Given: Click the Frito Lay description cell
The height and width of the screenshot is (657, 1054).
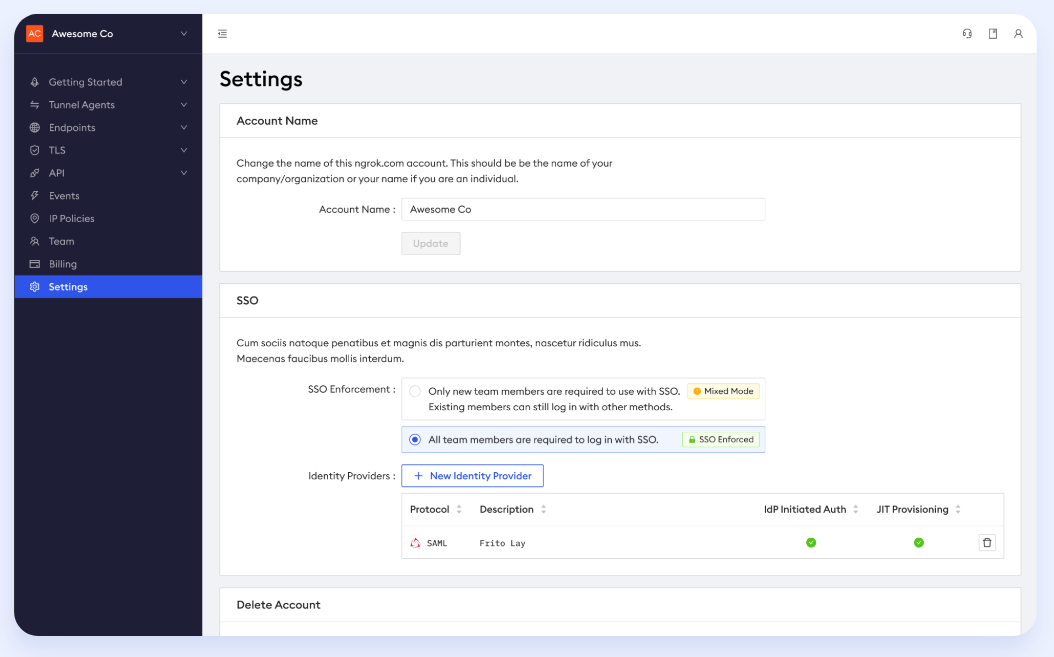Looking at the screenshot, I should click(502, 543).
